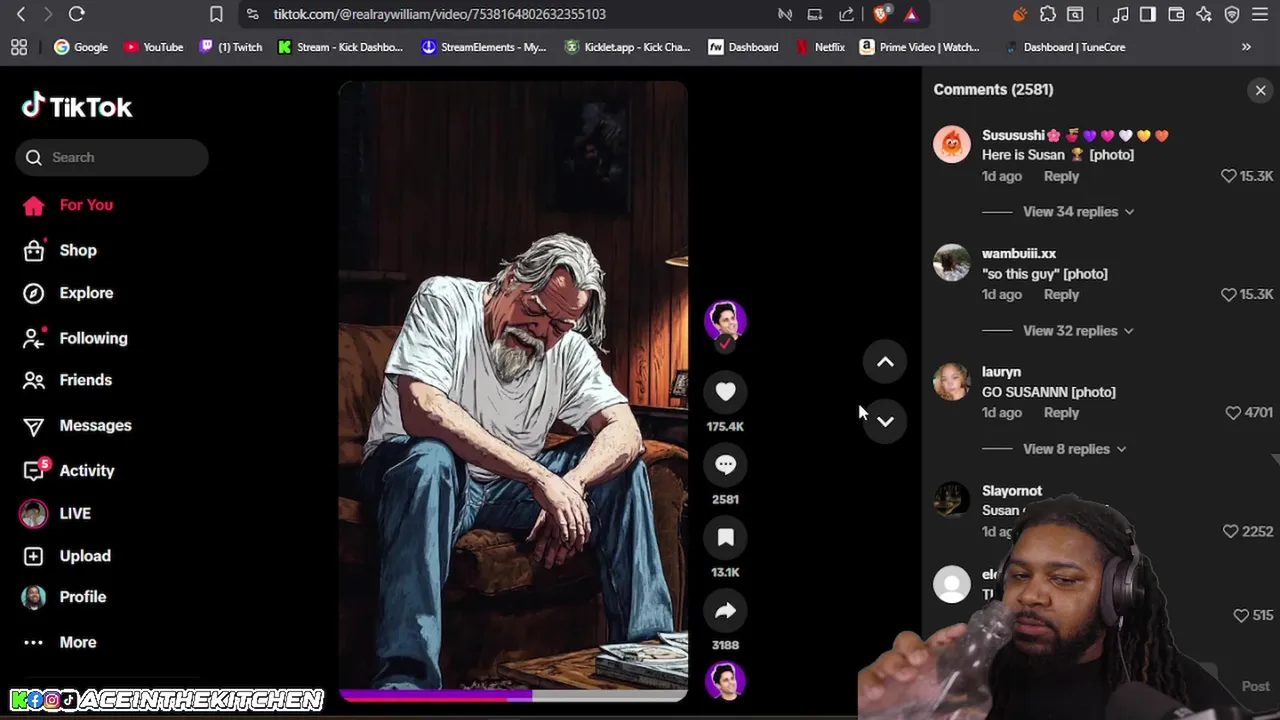Open the Google bookmark
This screenshot has width=1280, height=720.
point(81,47)
